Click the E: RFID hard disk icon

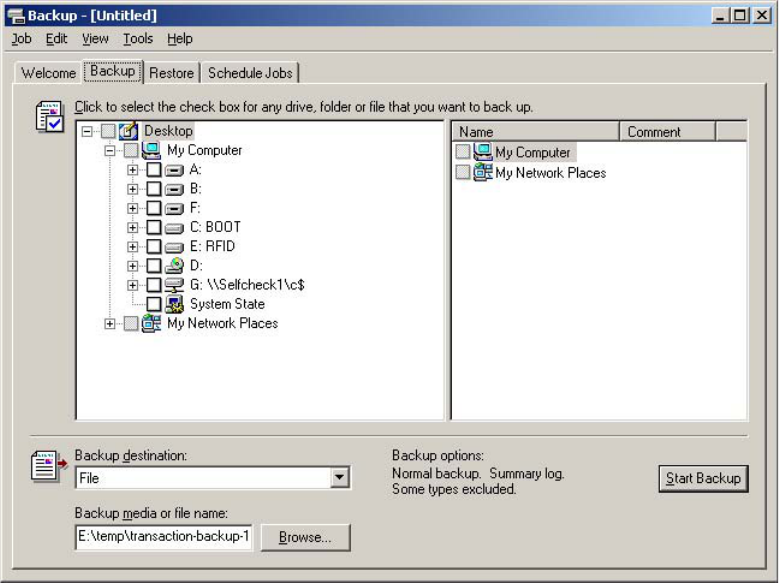pos(174,247)
